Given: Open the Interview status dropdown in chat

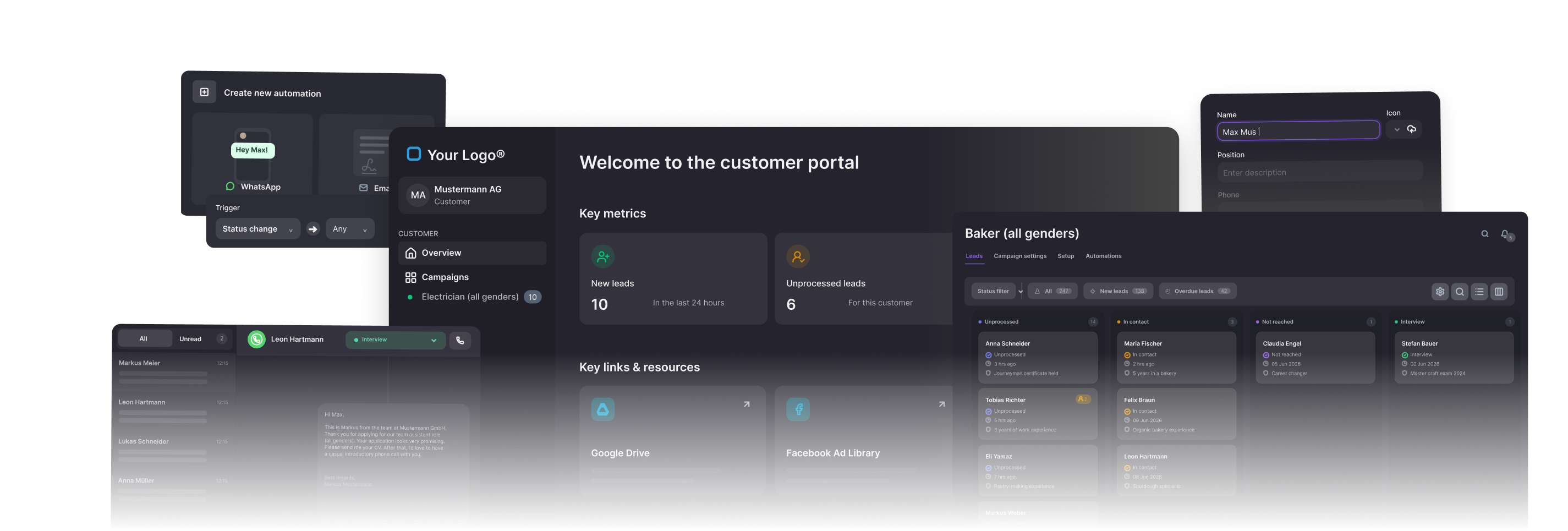Looking at the screenshot, I should click(396, 341).
